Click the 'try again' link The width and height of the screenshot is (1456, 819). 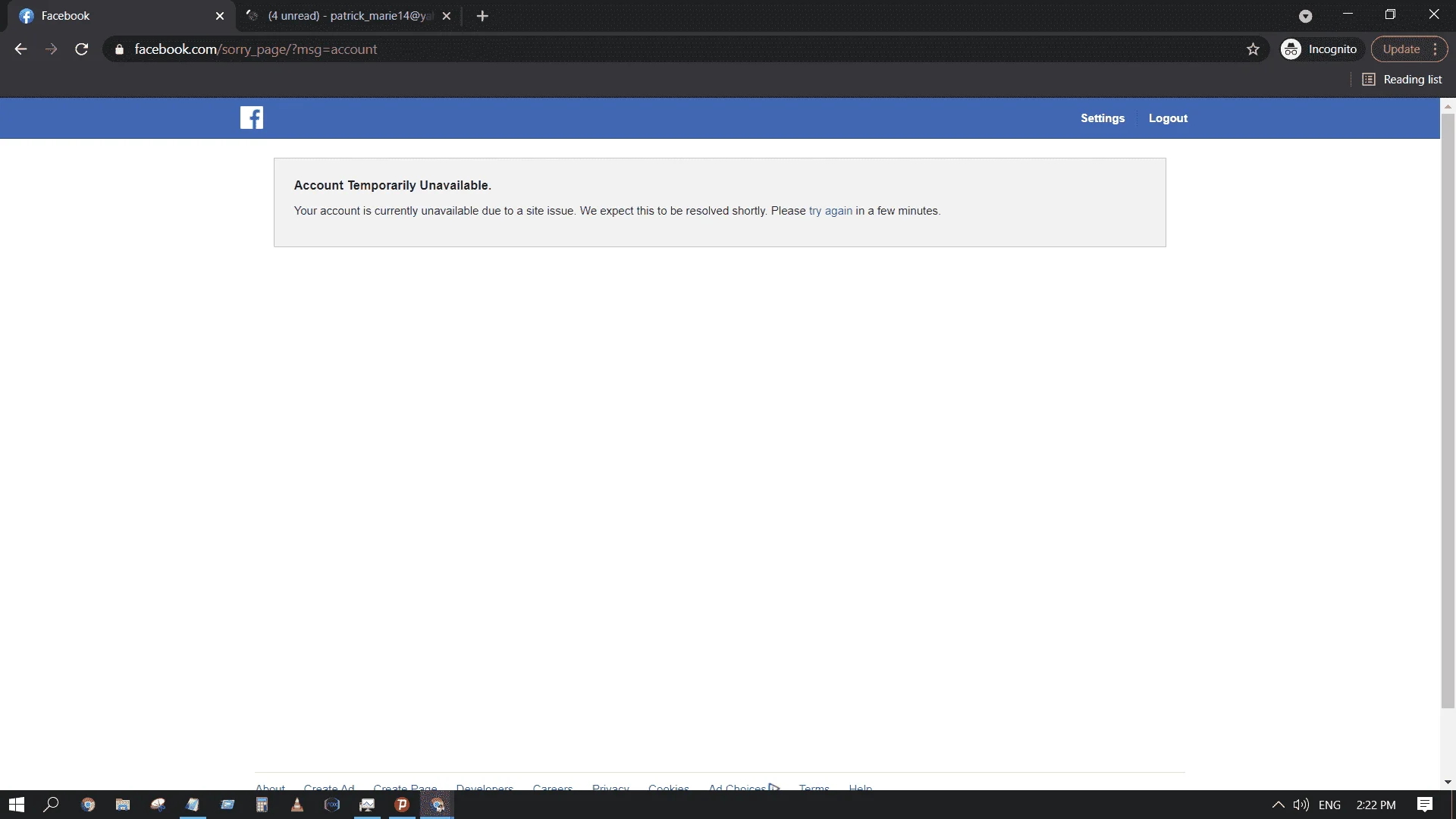point(830,211)
